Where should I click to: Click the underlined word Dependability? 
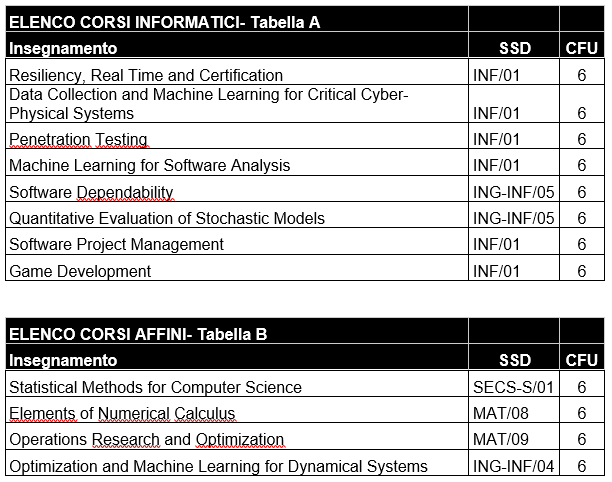pyautogui.click(x=125, y=192)
